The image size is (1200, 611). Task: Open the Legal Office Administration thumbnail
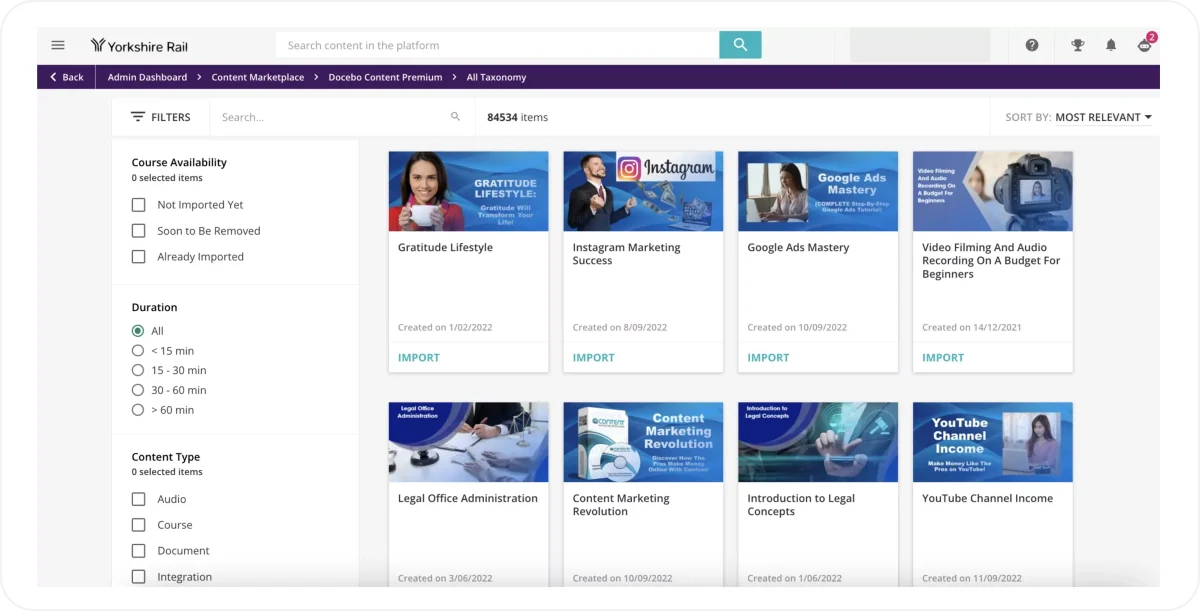pos(468,442)
